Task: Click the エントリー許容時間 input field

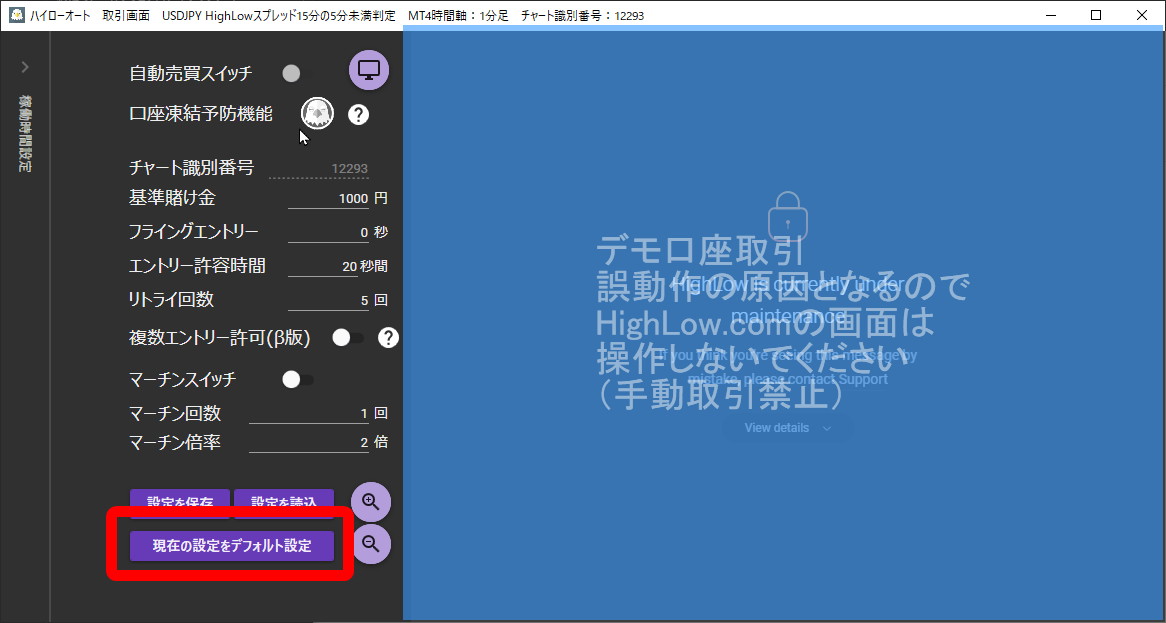Action: pyautogui.click(x=323, y=266)
